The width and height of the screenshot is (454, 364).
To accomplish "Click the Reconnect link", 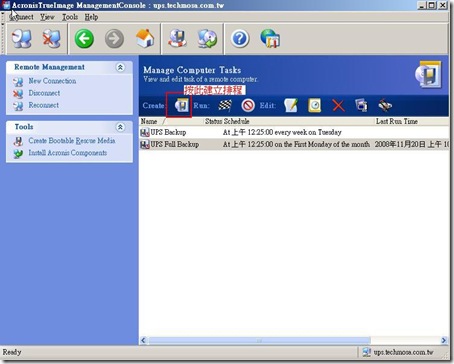I will click(44, 105).
